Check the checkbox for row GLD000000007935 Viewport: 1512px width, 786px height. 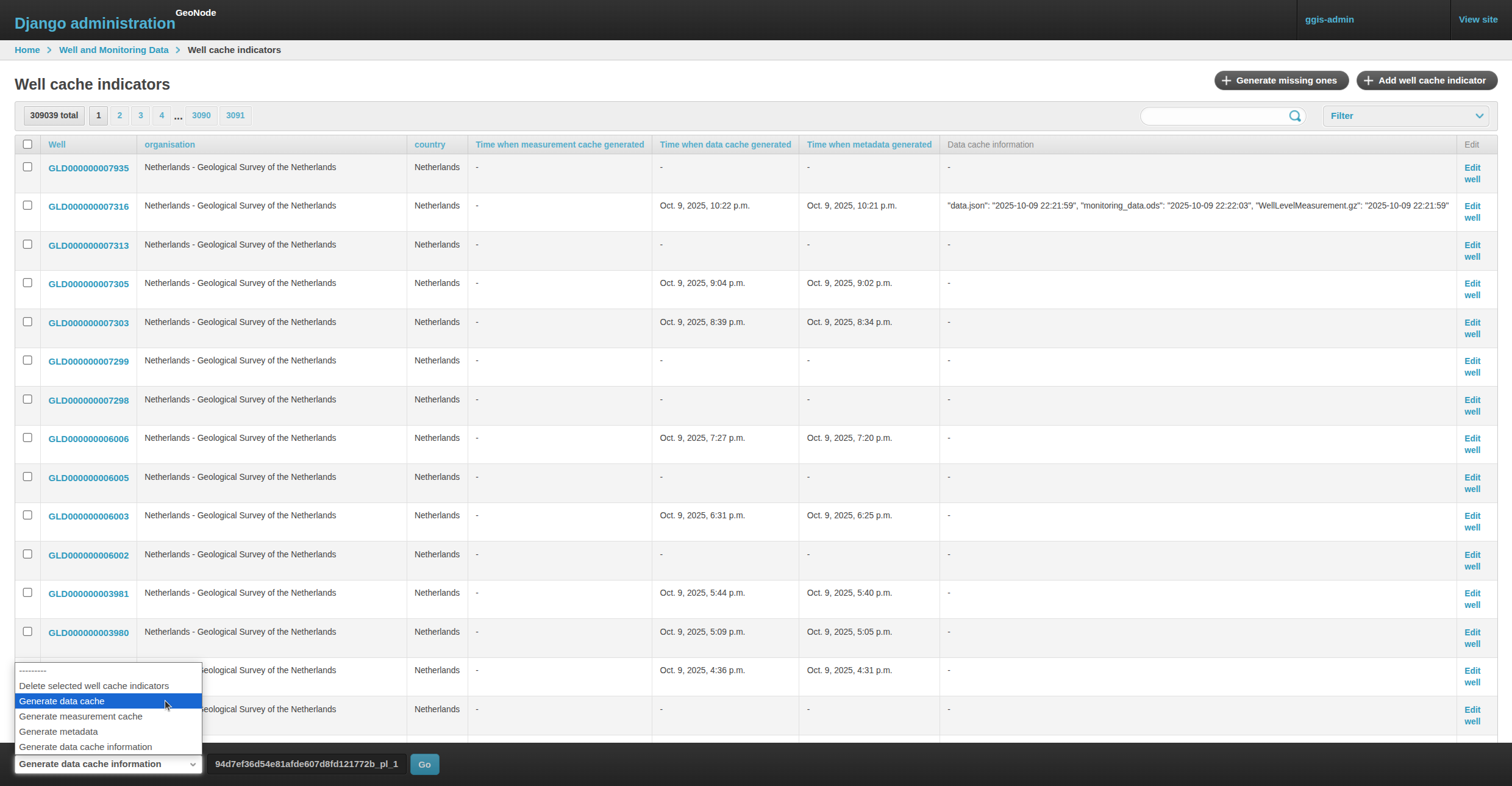(x=27, y=166)
